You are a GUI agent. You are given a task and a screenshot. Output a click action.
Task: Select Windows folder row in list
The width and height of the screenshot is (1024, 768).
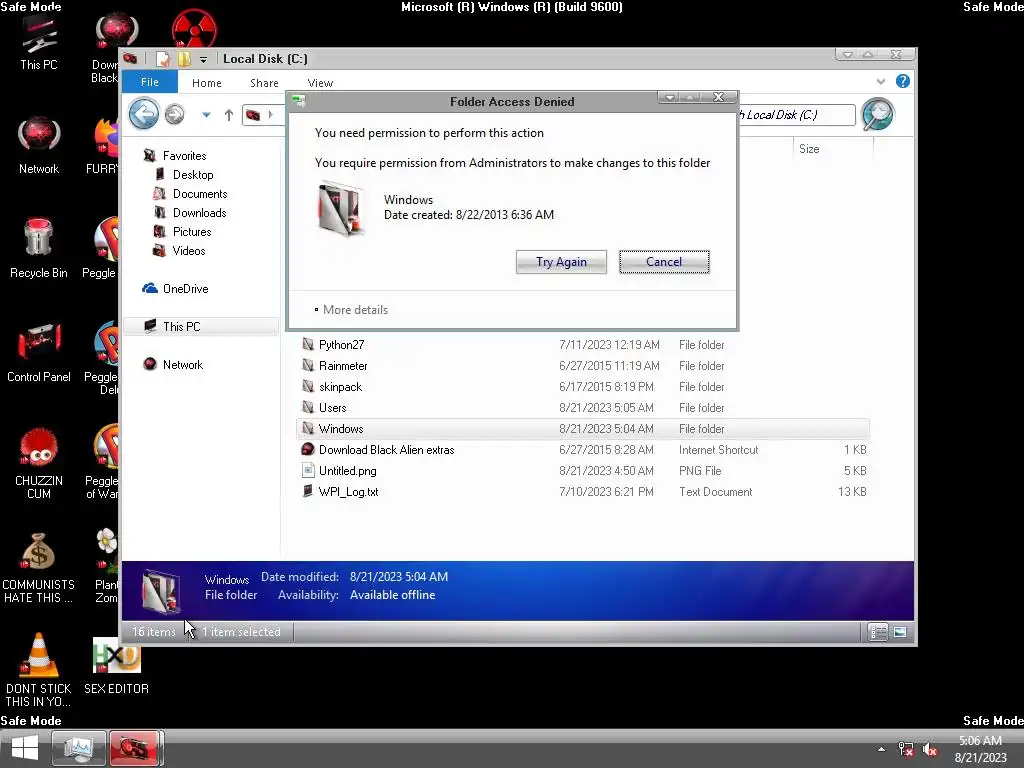[583, 428]
